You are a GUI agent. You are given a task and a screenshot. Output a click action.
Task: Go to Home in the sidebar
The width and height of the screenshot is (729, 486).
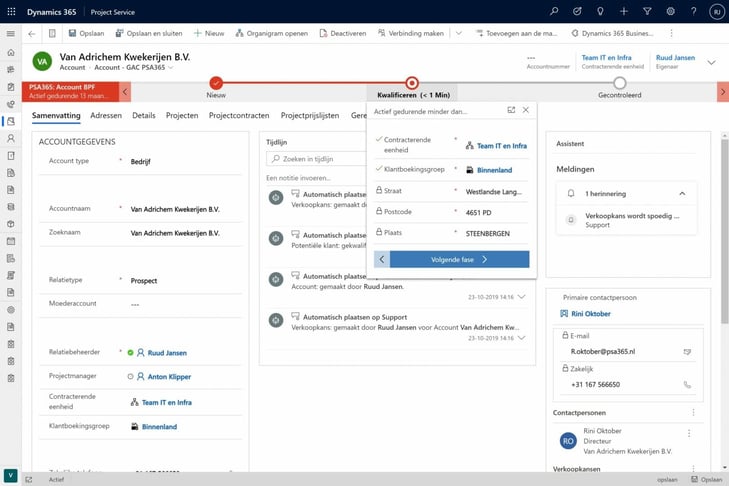coord(11,53)
